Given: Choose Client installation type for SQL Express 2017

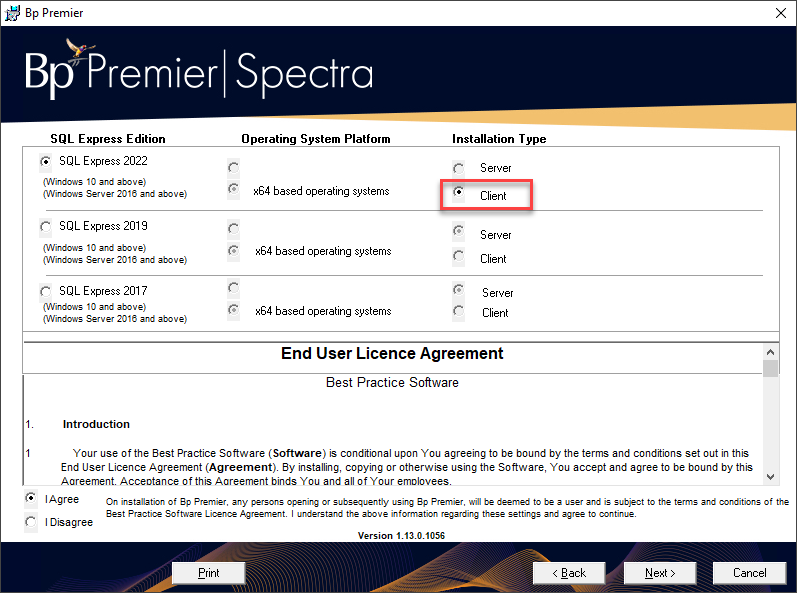Looking at the screenshot, I should [x=458, y=310].
